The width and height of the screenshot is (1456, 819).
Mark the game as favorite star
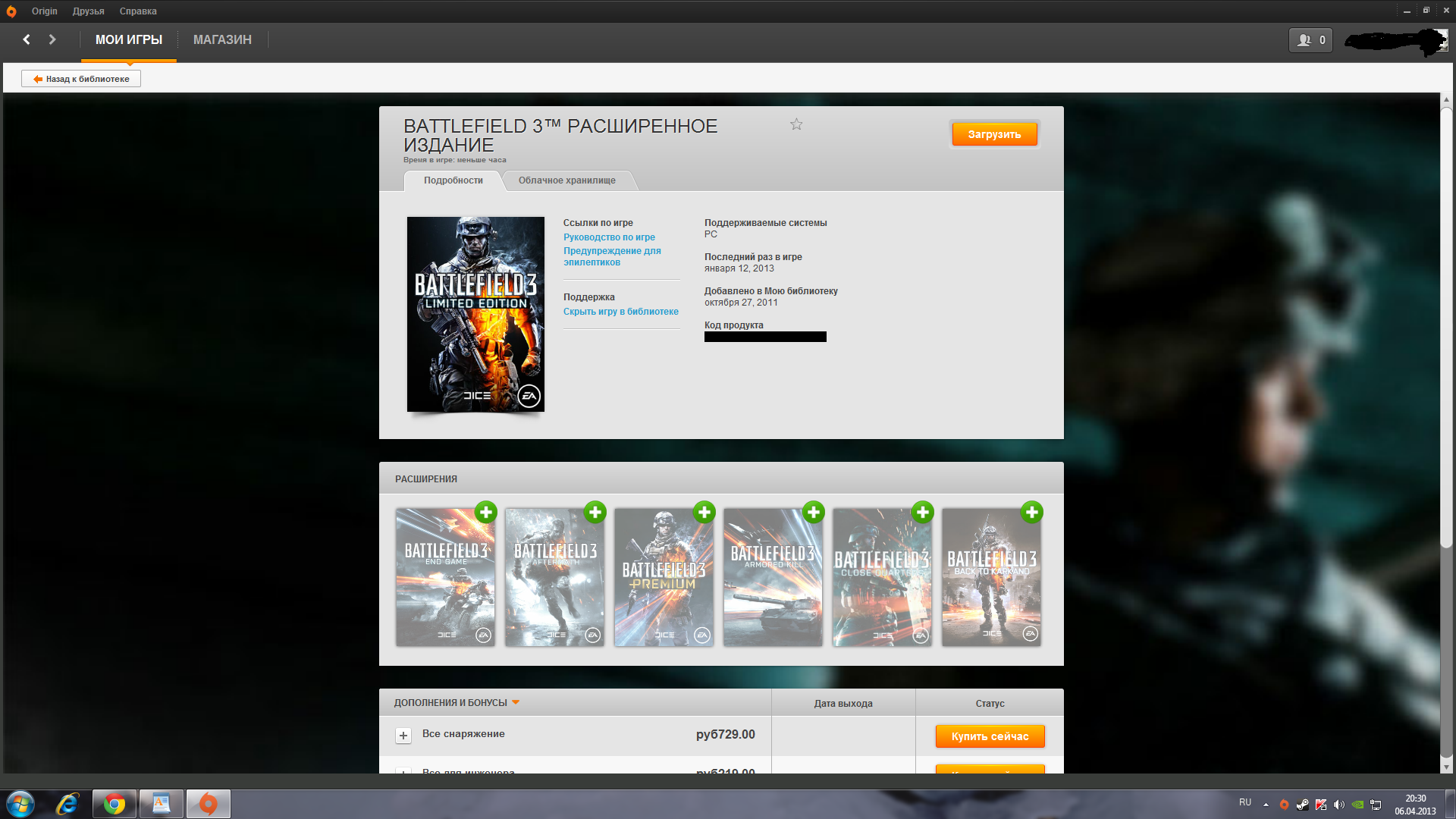pos(796,124)
